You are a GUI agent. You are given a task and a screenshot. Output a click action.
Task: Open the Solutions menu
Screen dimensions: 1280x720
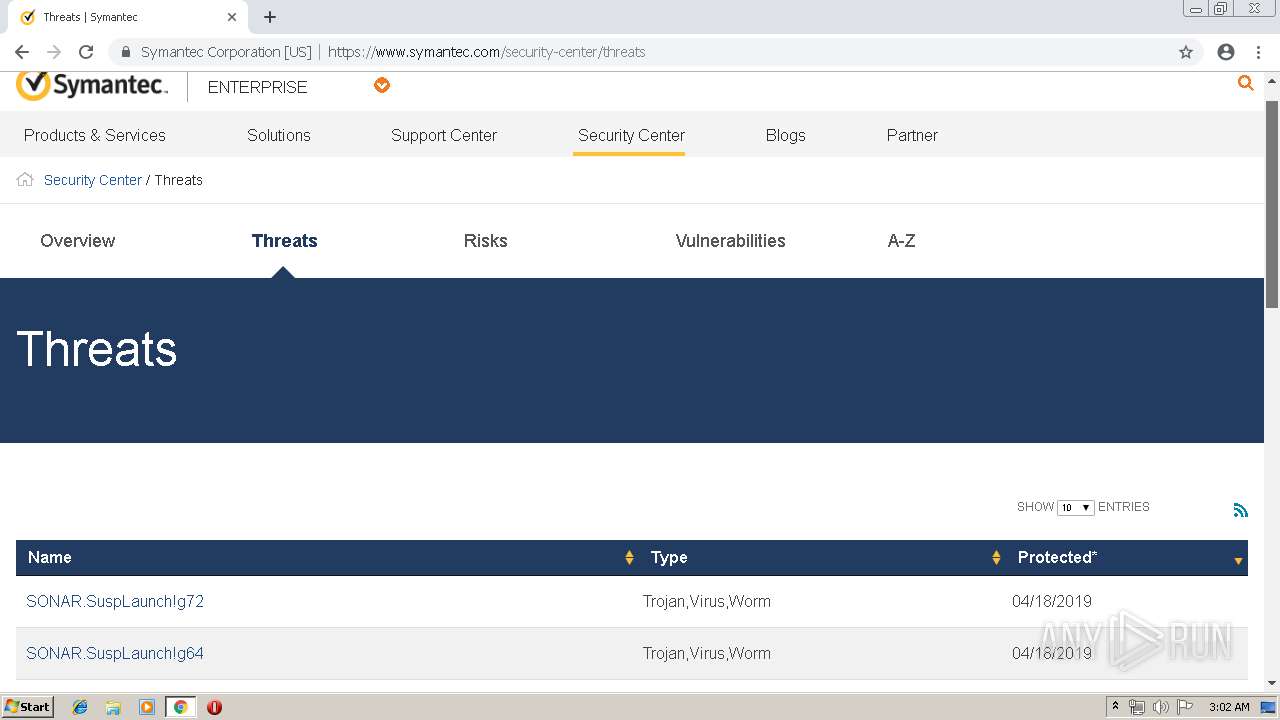tap(279, 135)
